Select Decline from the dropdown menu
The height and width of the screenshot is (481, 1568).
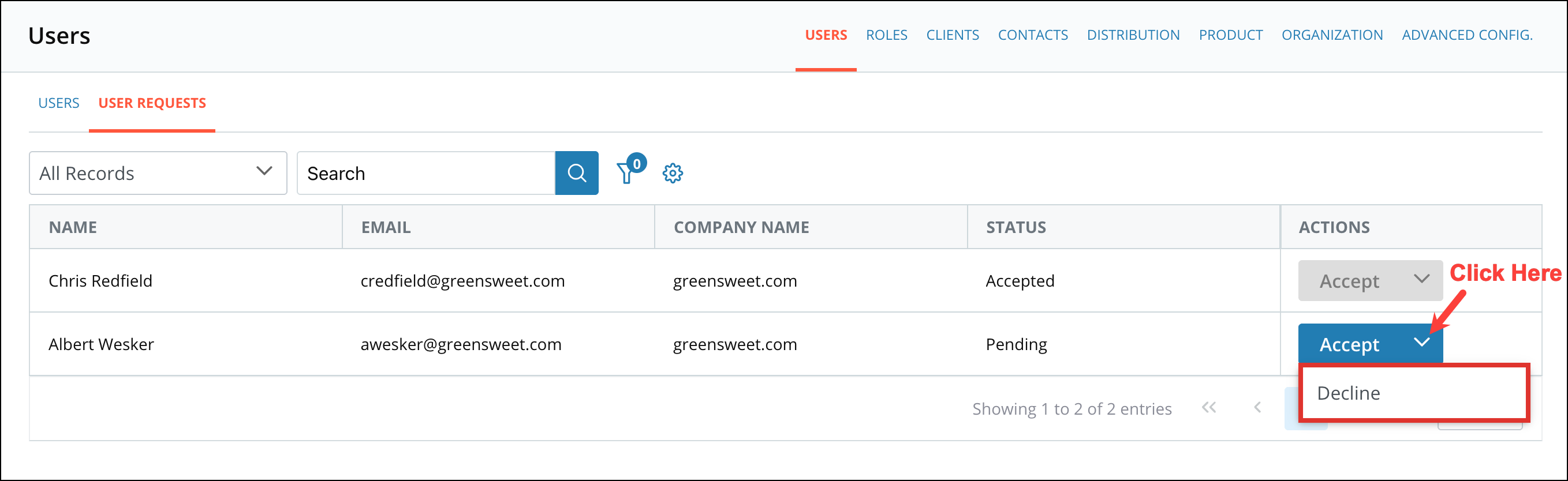(x=1413, y=393)
